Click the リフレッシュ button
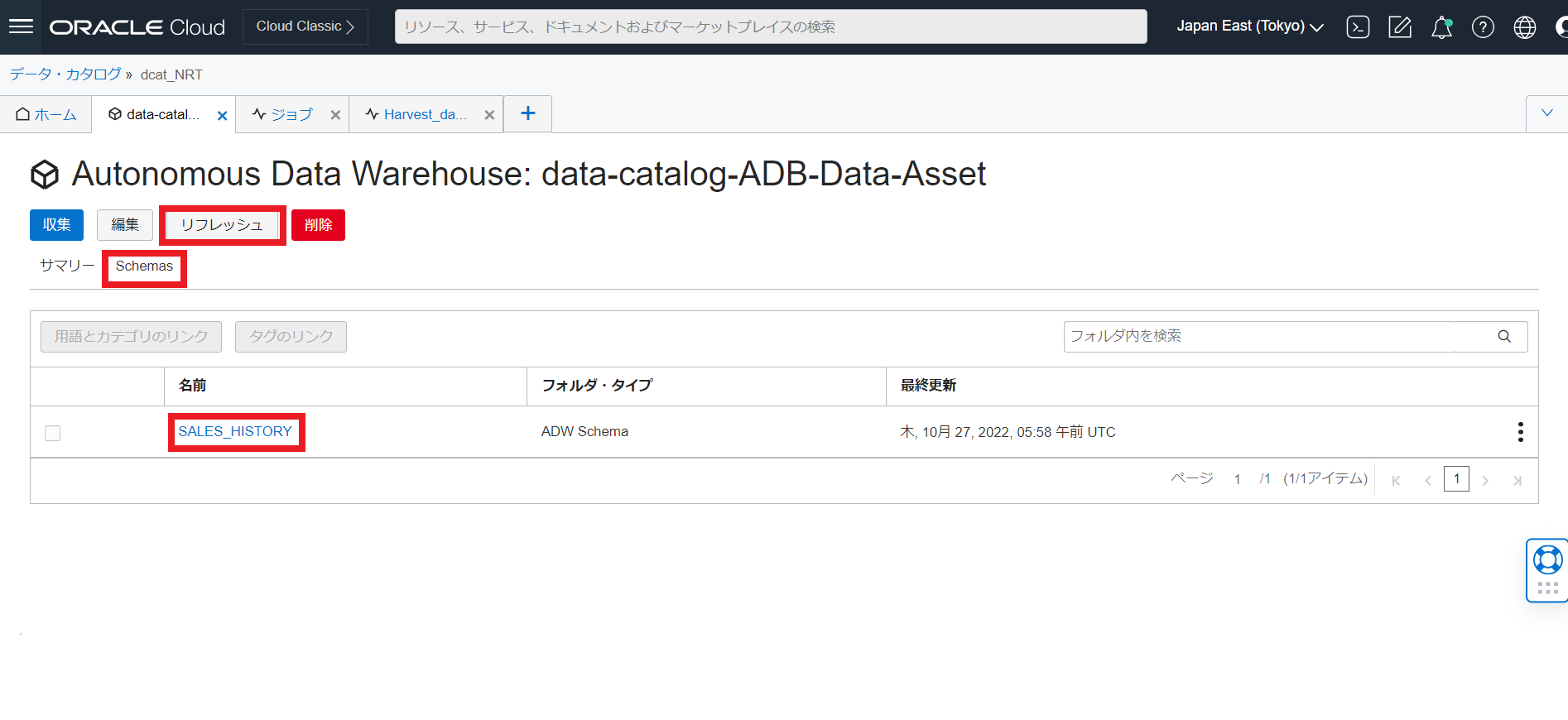This screenshot has height=720, width=1568. click(x=222, y=225)
